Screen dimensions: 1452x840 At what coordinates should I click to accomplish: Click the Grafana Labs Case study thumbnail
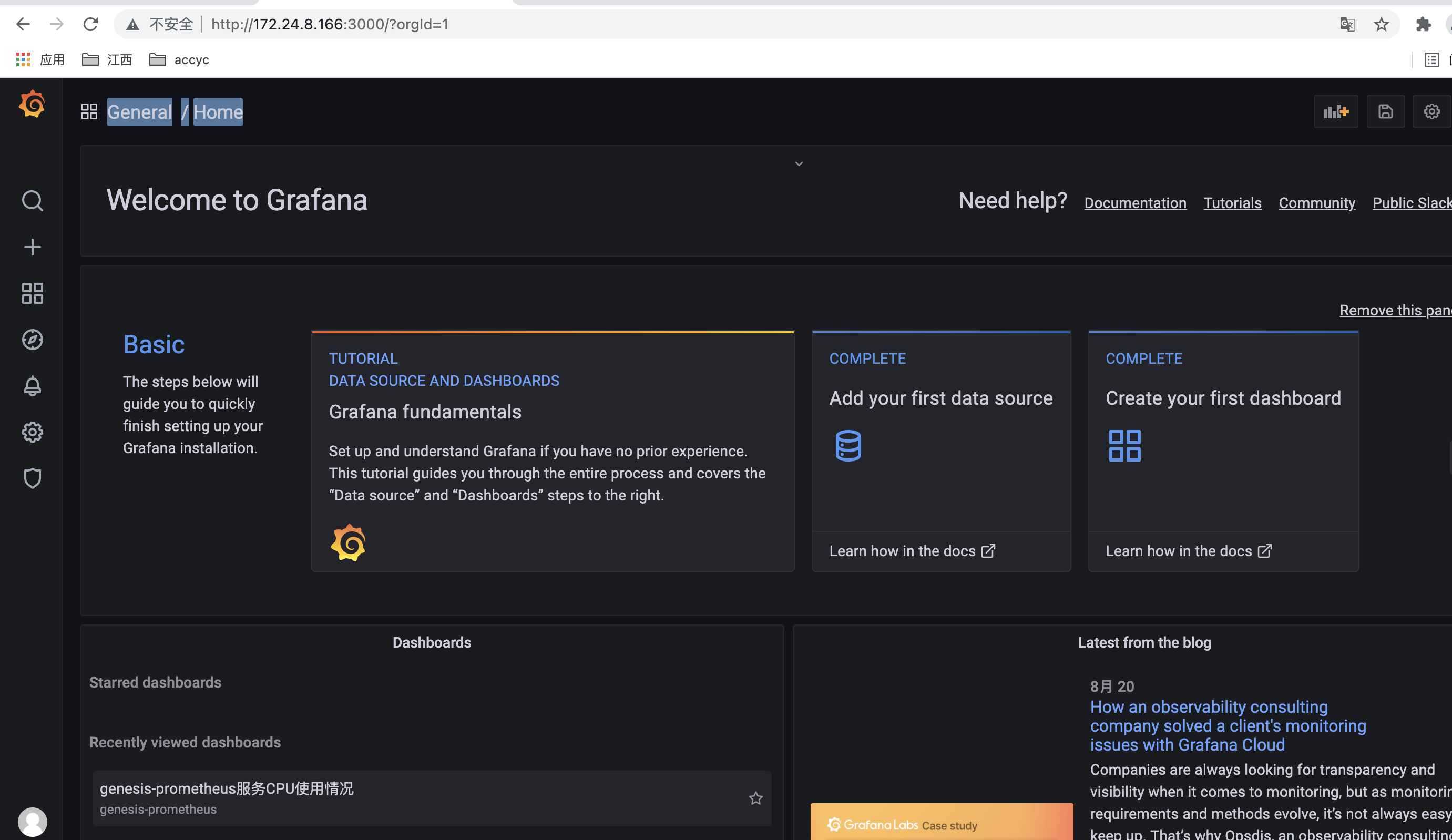click(x=942, y=822)
